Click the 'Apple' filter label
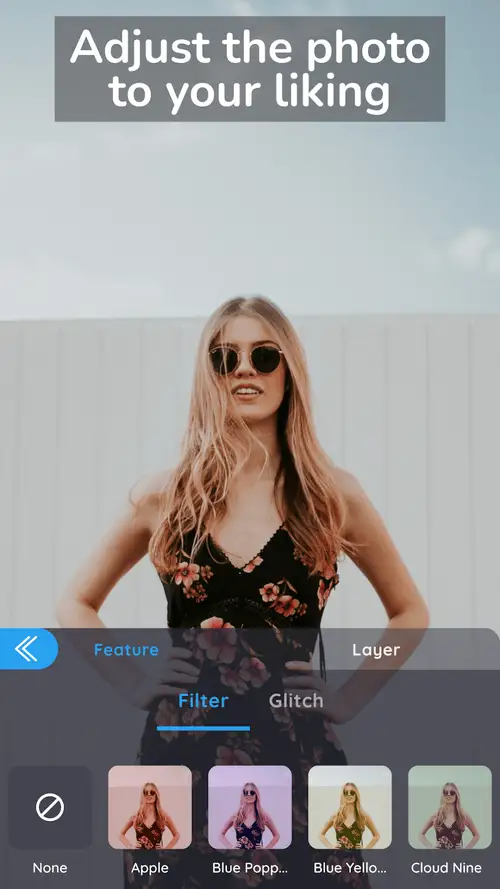Screen dimensions: 500x889 pos(150,868)
